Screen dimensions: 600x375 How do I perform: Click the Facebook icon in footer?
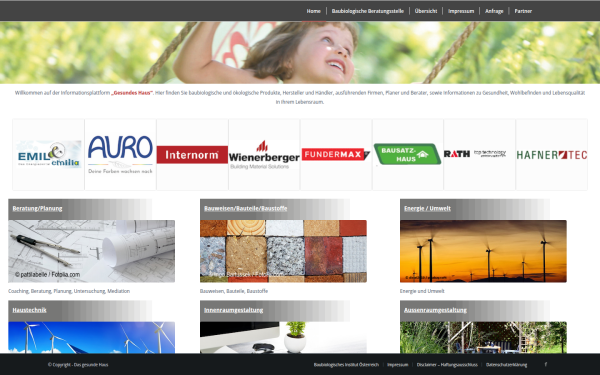pos(546,364)
